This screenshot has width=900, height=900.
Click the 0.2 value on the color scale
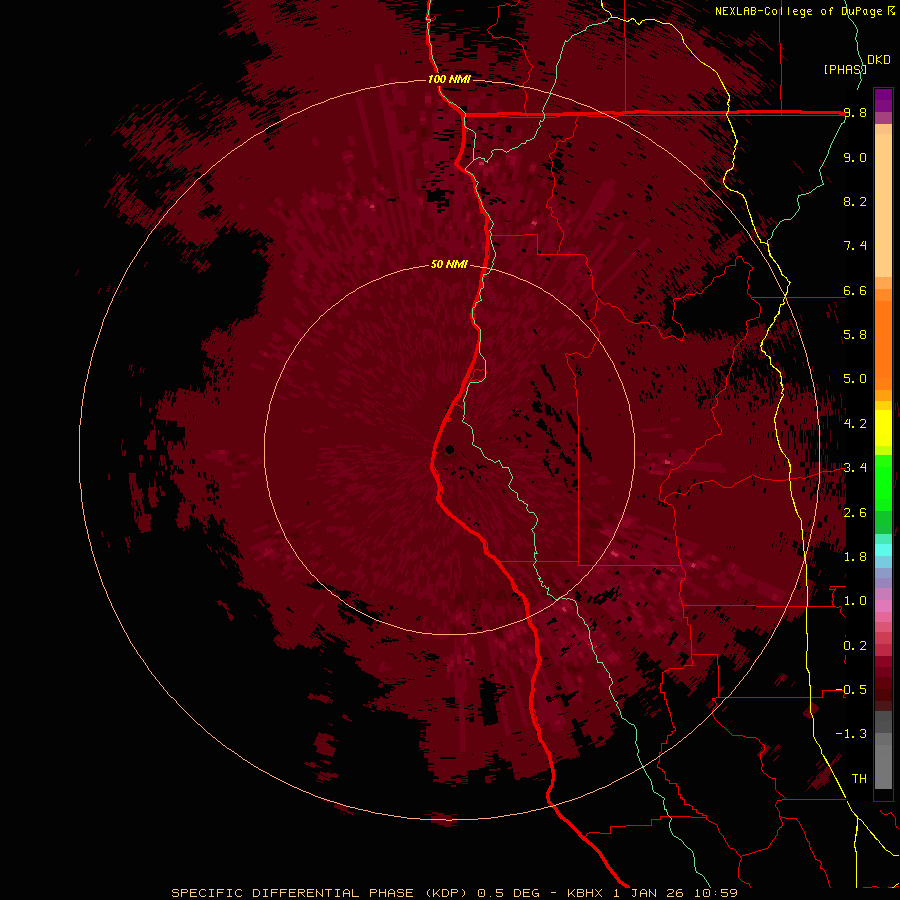(x=855, y=646)
